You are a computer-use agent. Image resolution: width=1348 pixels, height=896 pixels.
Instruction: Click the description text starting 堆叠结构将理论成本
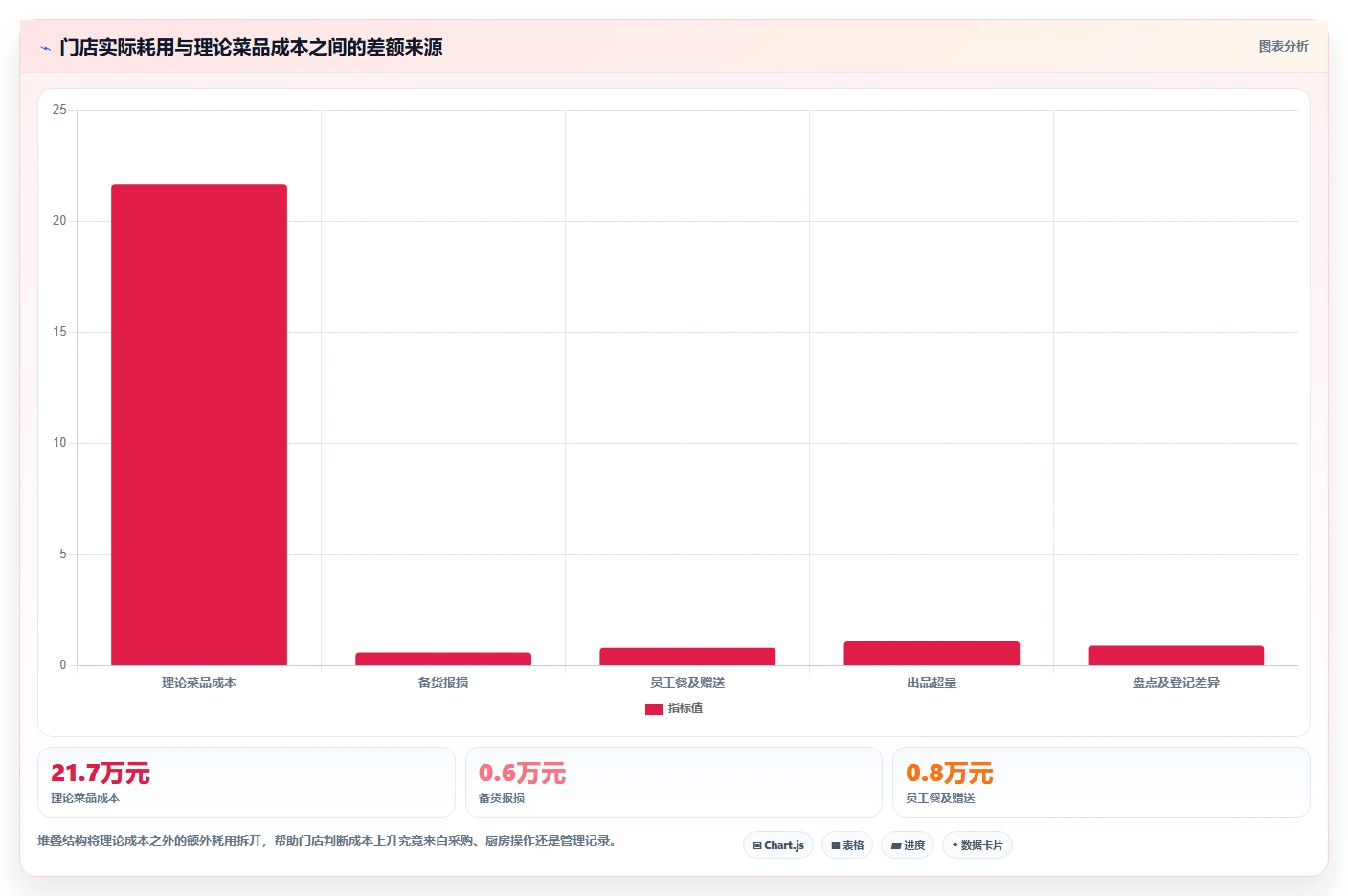click(x=329, y=840)
